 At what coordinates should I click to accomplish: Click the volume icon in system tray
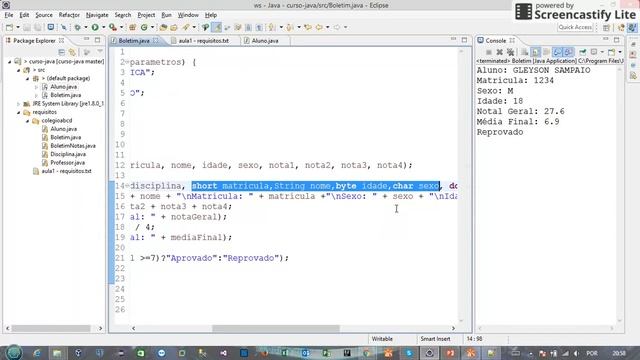[x=576, y=353]
